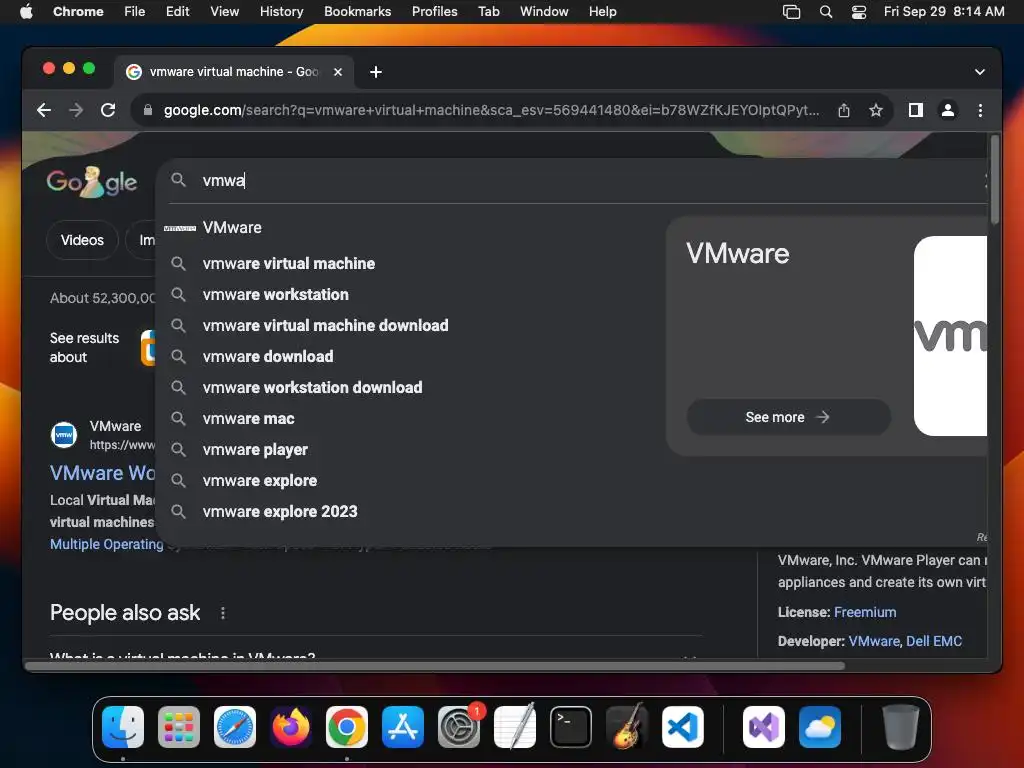
Task: Open Finder from the dock
Action: pos(123,727)
